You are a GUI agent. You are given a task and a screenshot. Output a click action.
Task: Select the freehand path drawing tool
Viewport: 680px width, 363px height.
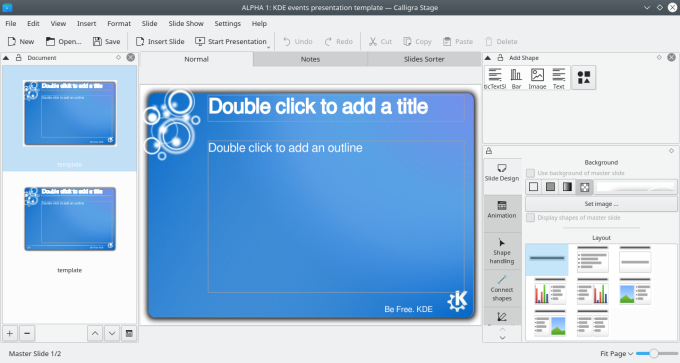(502, 317)
